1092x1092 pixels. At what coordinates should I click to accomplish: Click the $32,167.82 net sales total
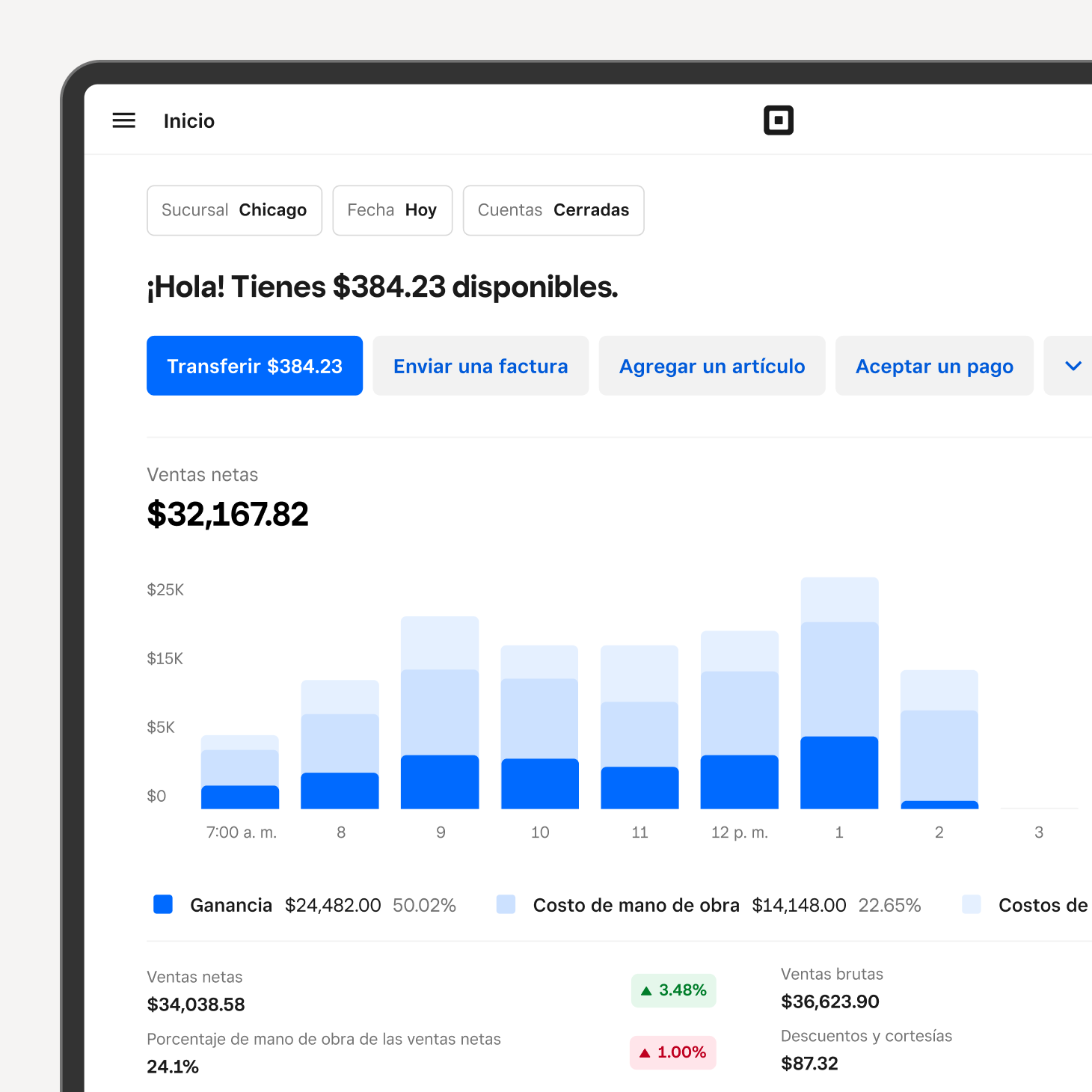pos(228,514)
